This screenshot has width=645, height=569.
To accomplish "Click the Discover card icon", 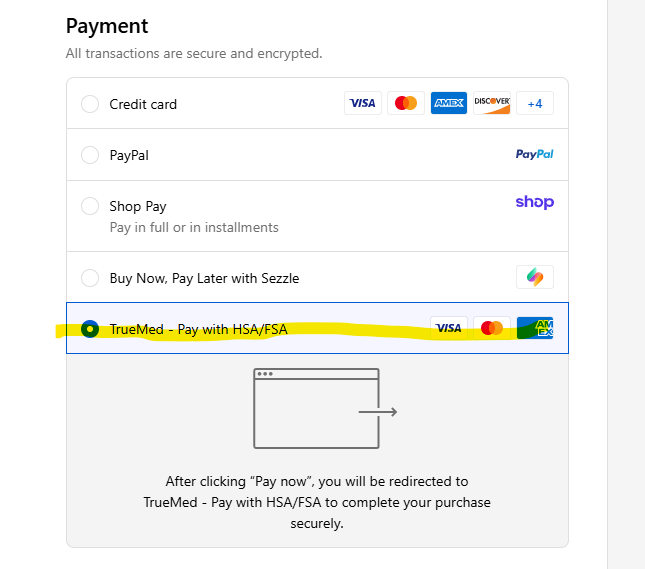I will pos(492,103).
